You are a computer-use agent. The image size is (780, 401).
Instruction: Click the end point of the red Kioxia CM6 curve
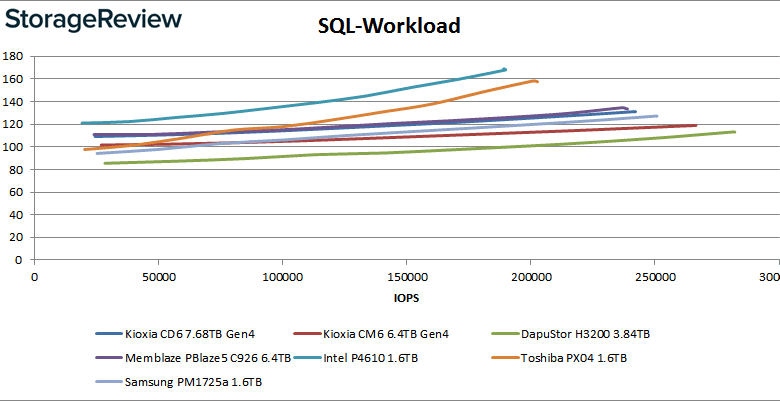point(695,125)
